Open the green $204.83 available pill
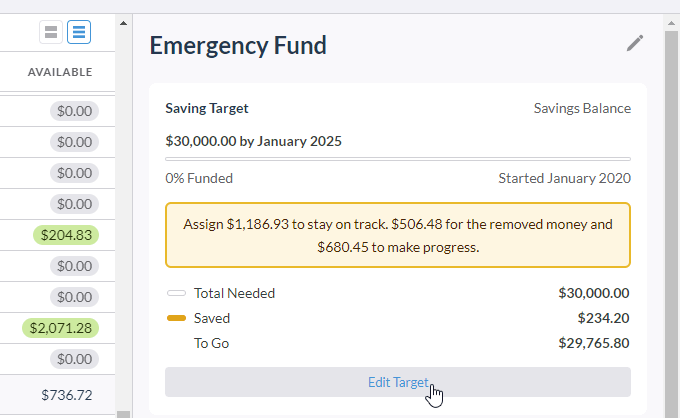This screenshot has height=418, width=680. (x=66, y=235)
